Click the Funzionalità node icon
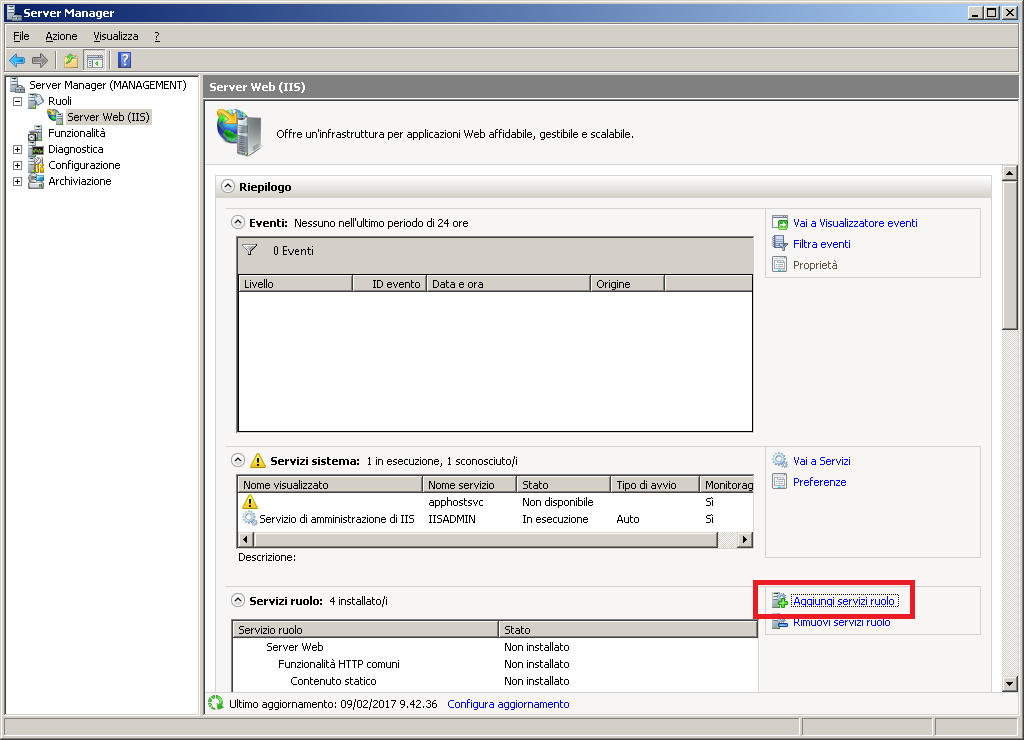1024x740 pixels. pyautogui.click(x=36, y=133)
